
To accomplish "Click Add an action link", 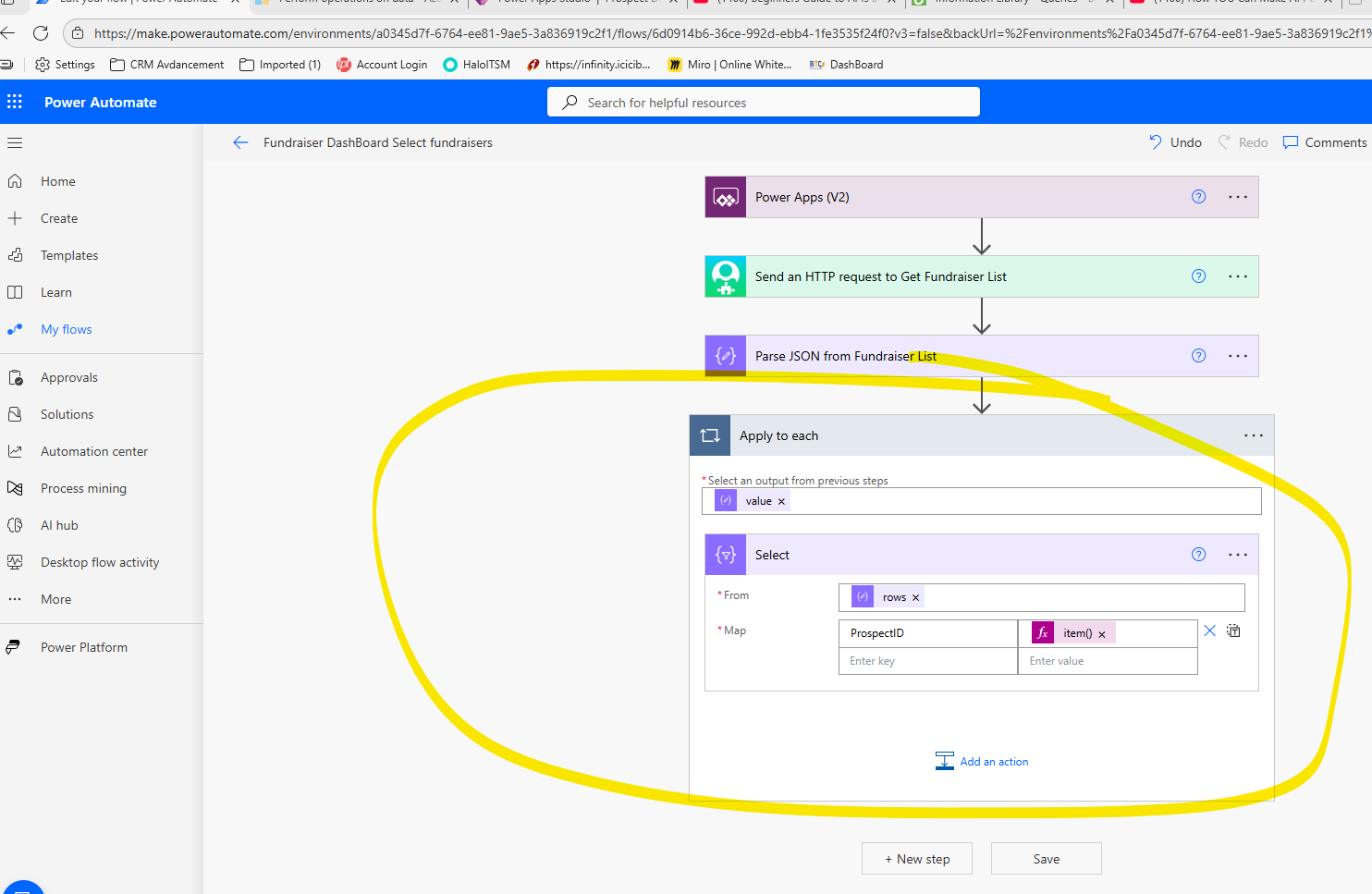I will pyautogui.click(x=982, y=762).
